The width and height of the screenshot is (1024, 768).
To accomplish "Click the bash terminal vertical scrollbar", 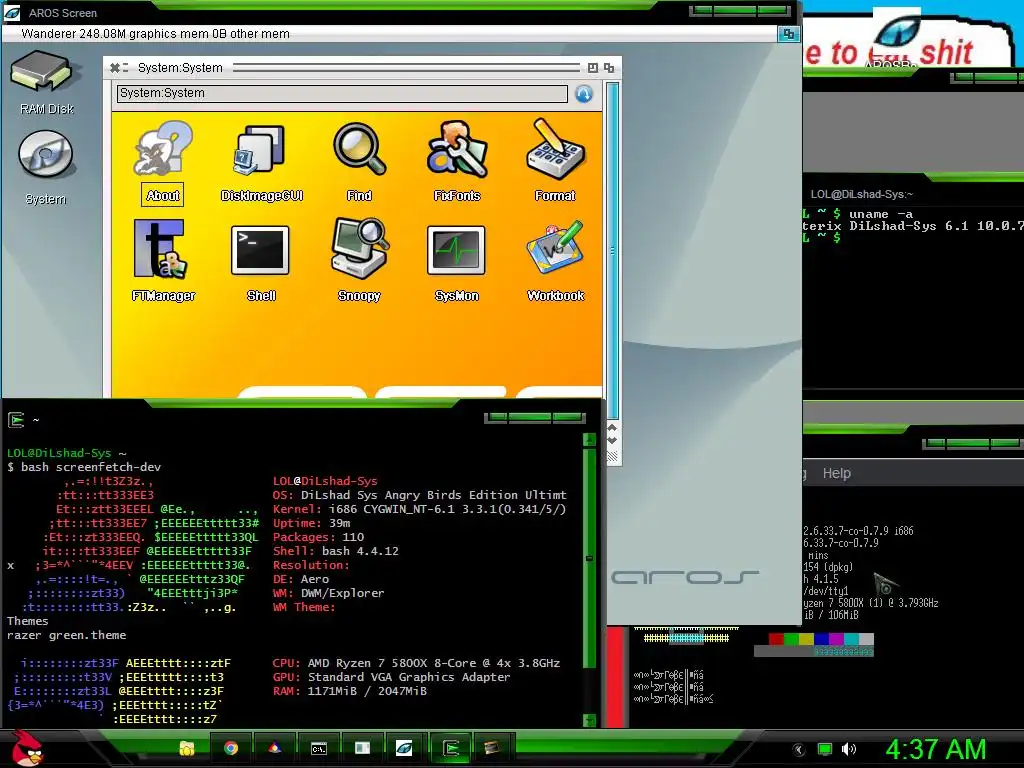I will coord(589,558).
